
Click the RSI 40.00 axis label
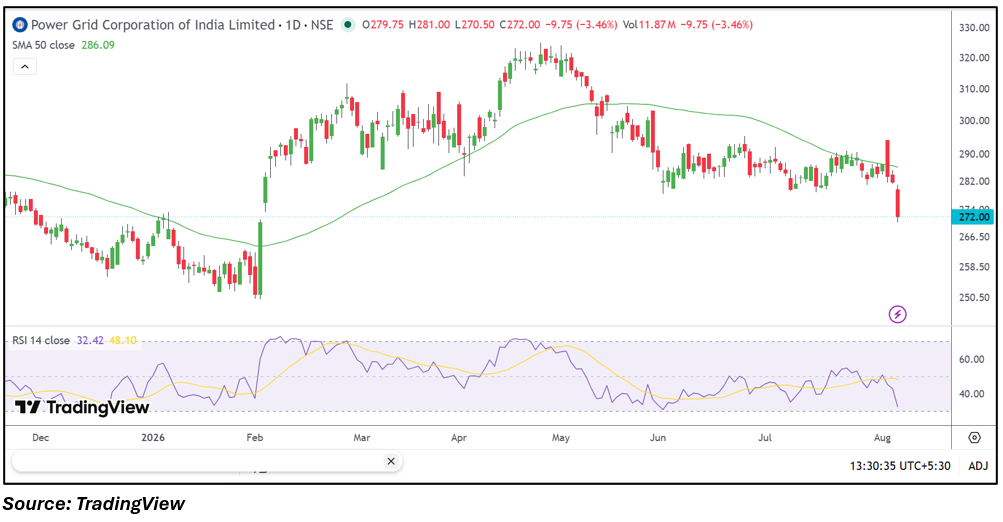click(x=972, y=394)
